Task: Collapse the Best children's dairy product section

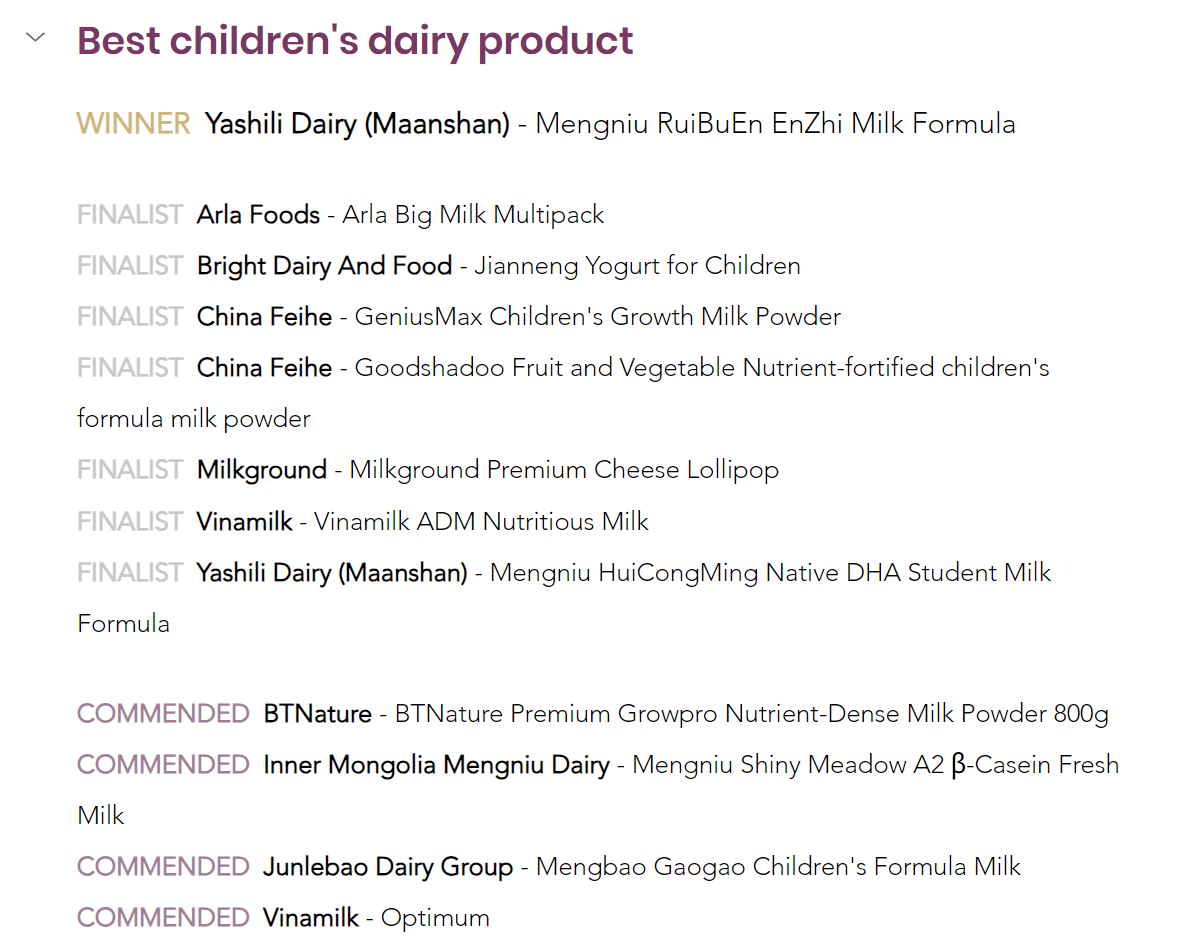Action: tap(36, 38)
